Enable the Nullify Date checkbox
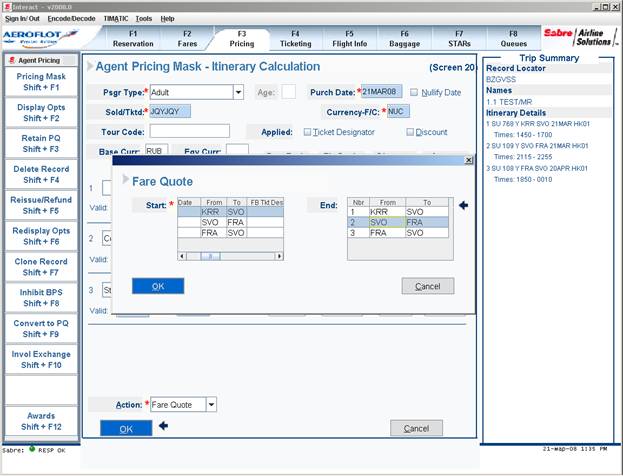623x476 pixels. [x=414, y=92]
